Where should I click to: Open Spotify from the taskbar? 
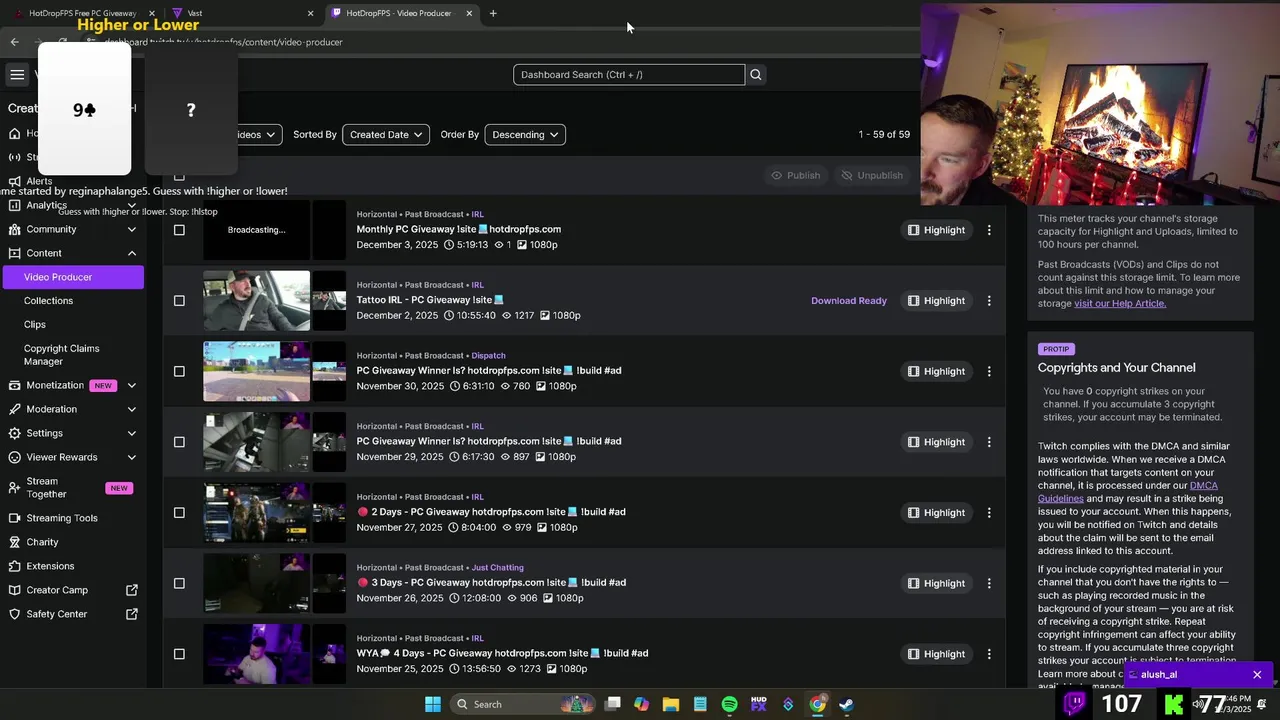pyautogui.click(x=730, y=704)
